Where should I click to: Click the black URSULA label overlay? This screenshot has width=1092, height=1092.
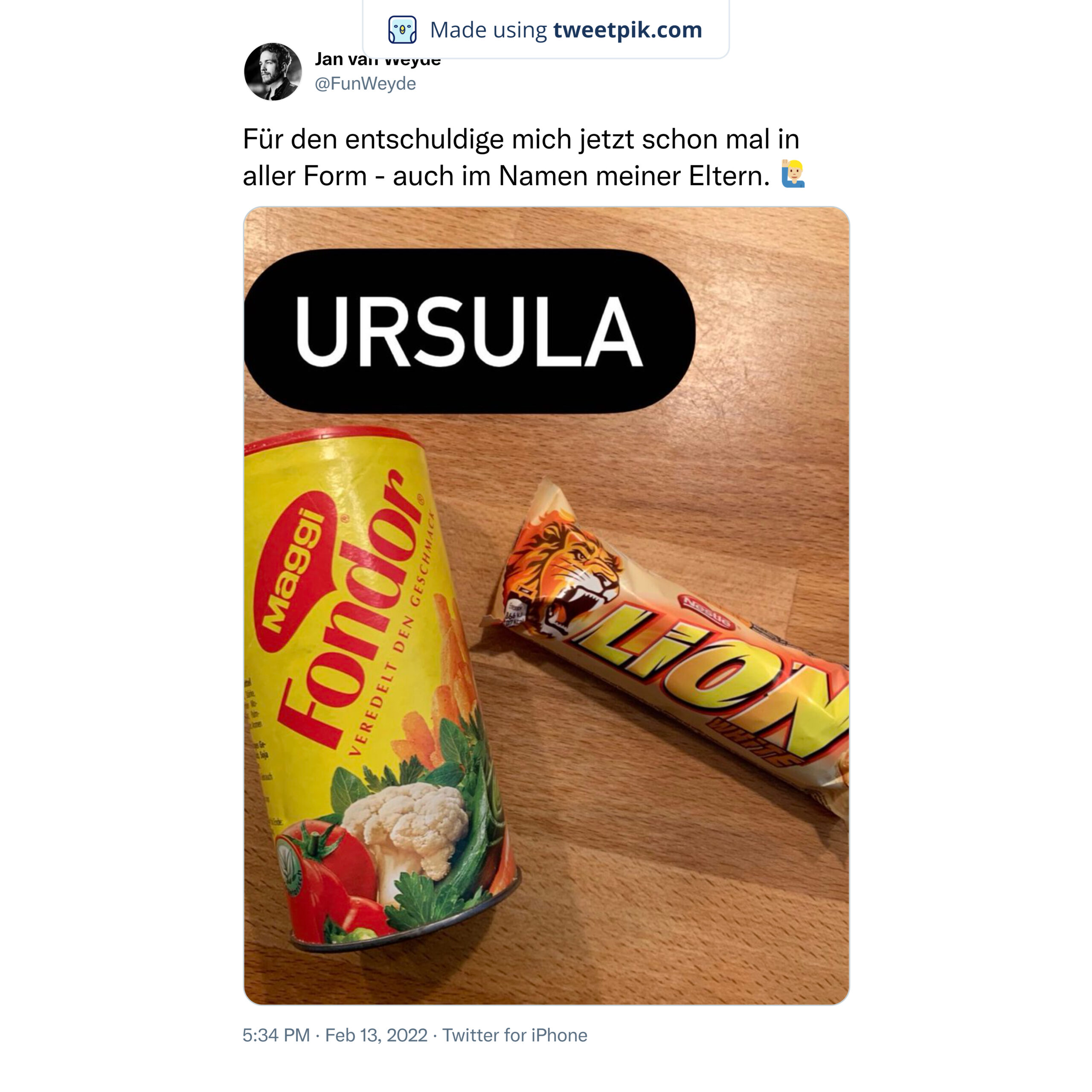(468, 331)
